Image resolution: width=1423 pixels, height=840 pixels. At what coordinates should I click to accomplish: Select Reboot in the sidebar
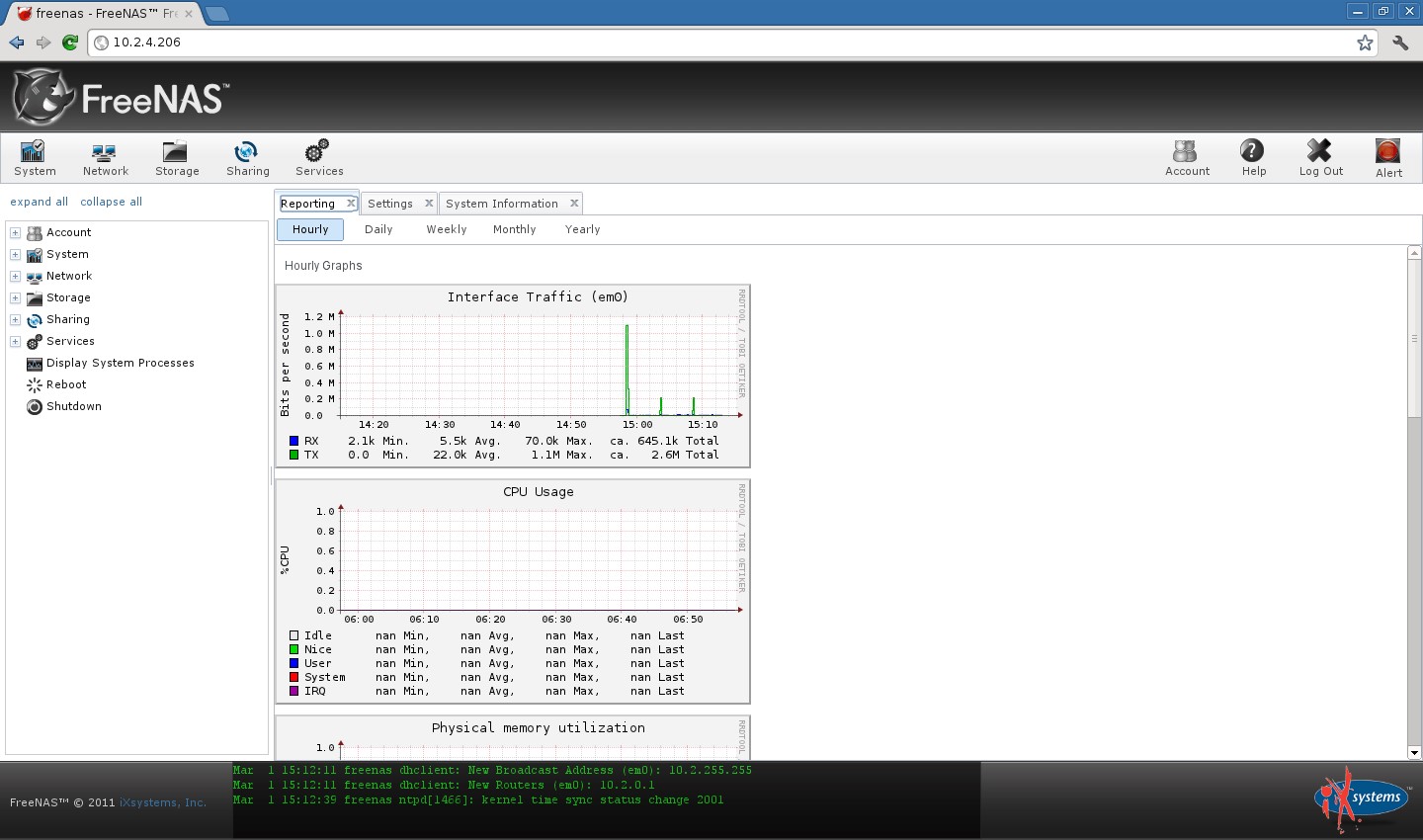tap(64, 384)
